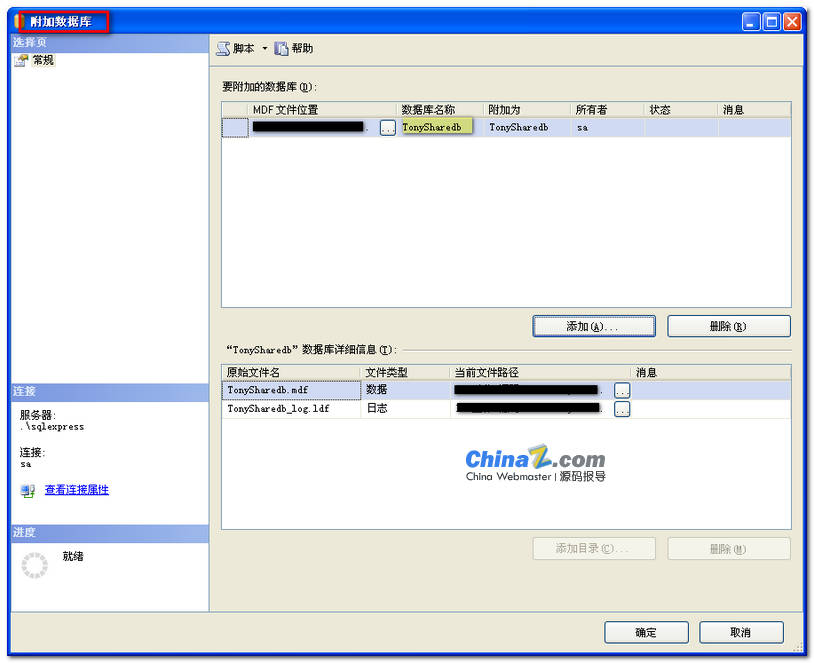
Task: Select the TonySharedb_log.ldf file row
Action: [x=506, y=409]
